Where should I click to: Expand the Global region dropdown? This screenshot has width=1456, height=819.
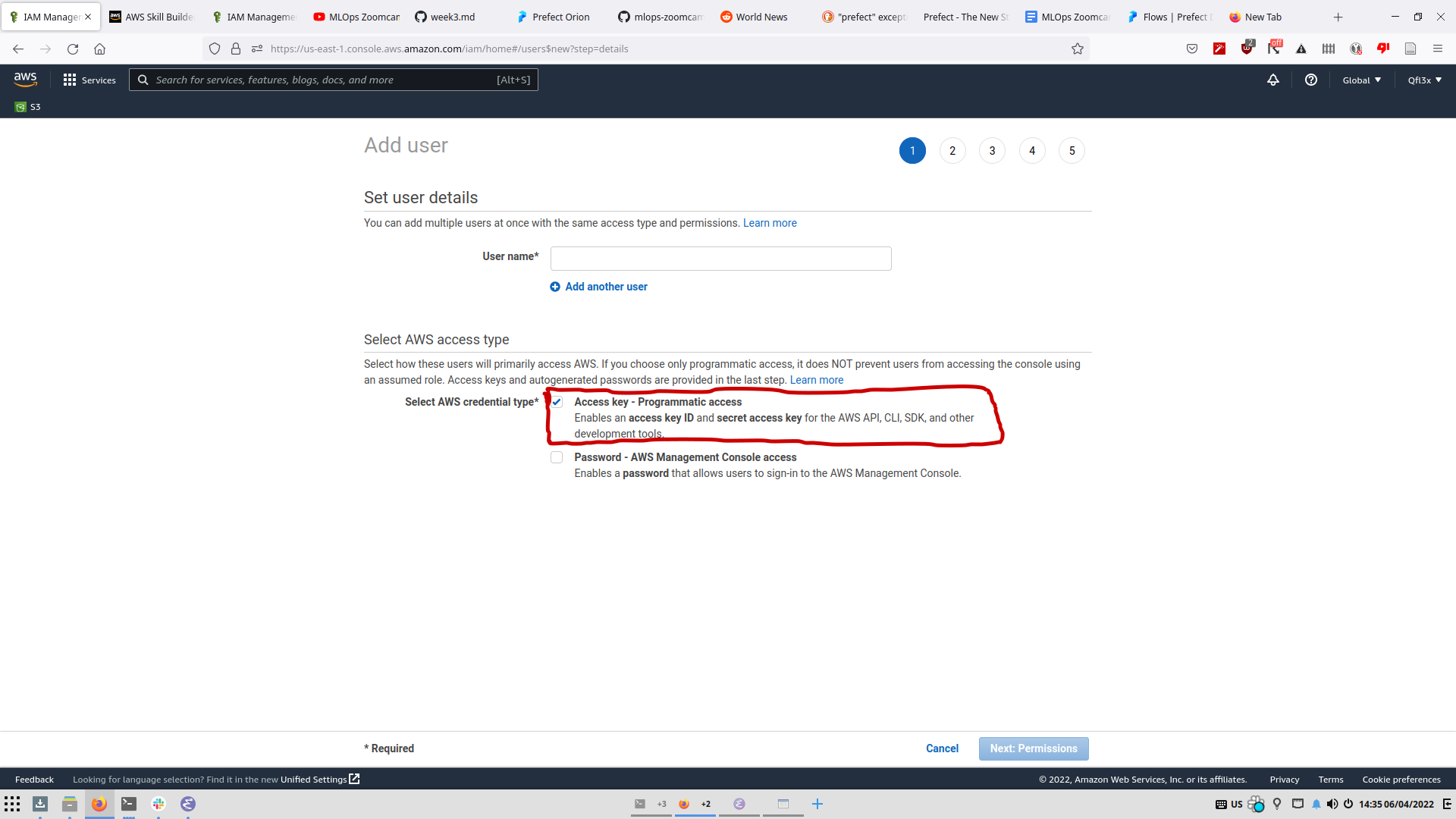1361,80
